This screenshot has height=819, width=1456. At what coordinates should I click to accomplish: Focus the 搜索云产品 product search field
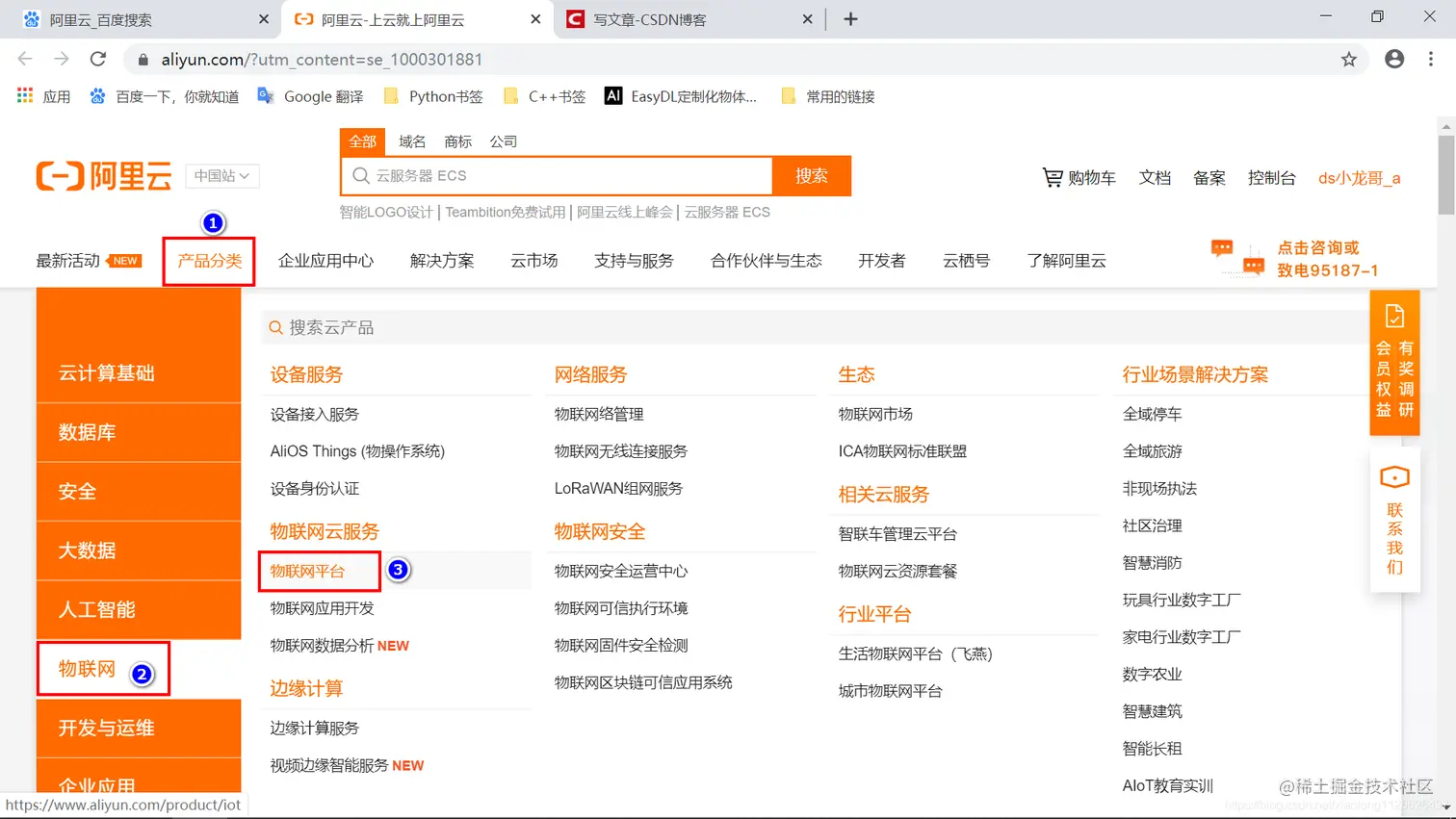point(814,327)
